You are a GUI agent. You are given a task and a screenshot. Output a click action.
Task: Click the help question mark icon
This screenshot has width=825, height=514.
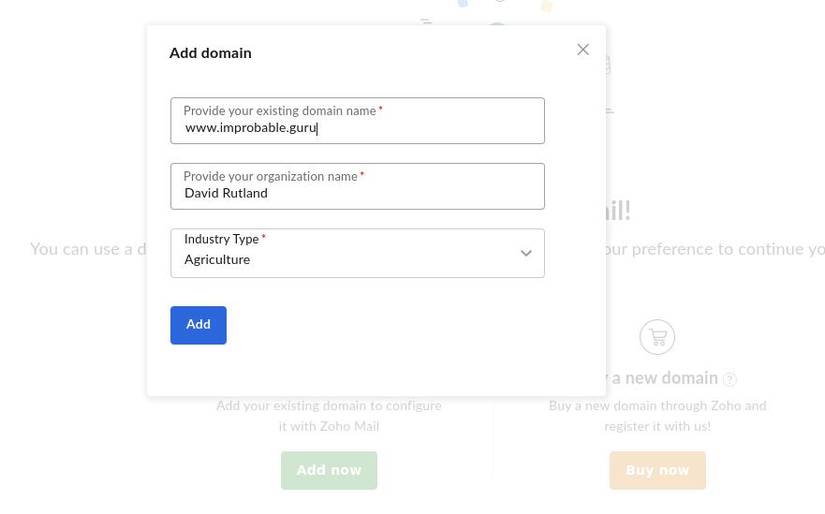(729, 380)
